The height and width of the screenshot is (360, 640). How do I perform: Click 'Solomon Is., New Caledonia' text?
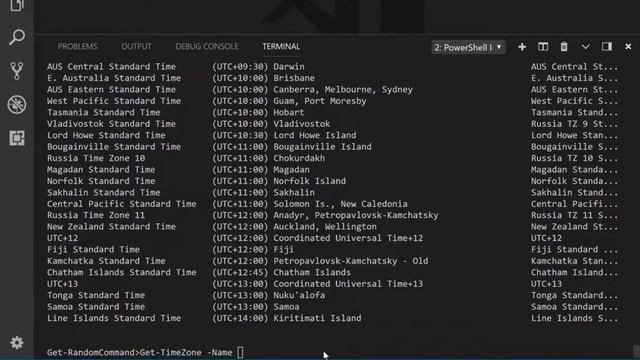click(340, 204)
